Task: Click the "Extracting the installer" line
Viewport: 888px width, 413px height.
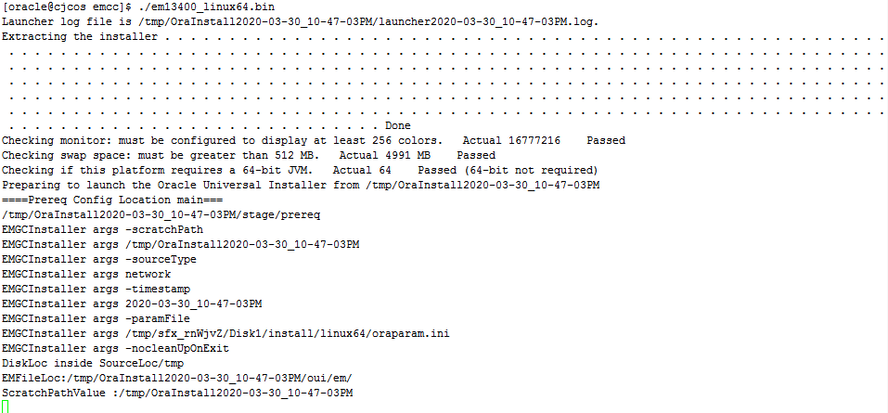Action: pyautogui.click(x=79, y=37)
